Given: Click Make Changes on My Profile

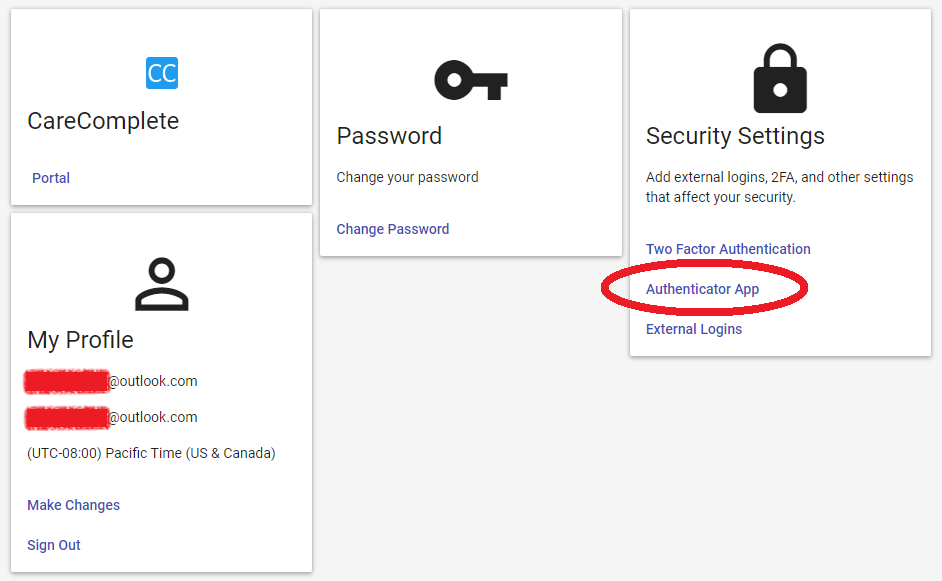Looking at the screenshot, I should click(73, 505).
